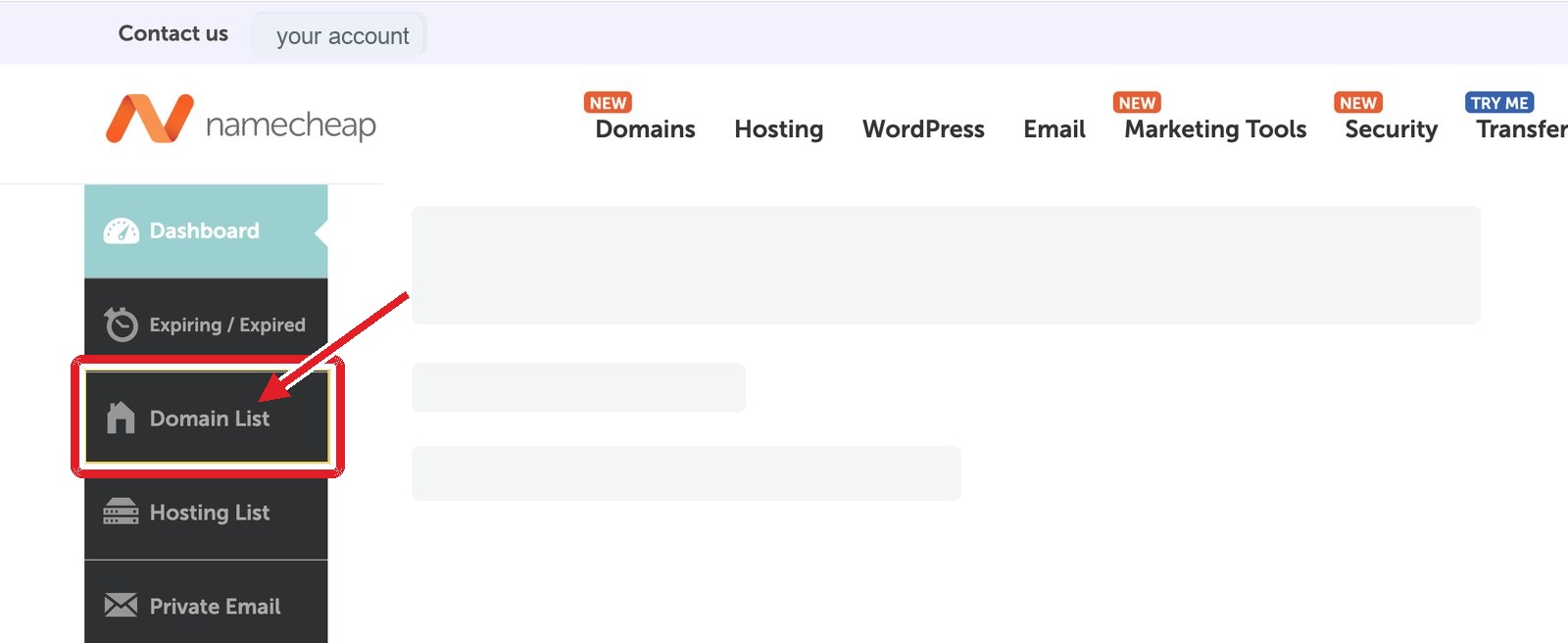
Task: Click the namecheap wordmark text
Action: click(x=291, y=125)
